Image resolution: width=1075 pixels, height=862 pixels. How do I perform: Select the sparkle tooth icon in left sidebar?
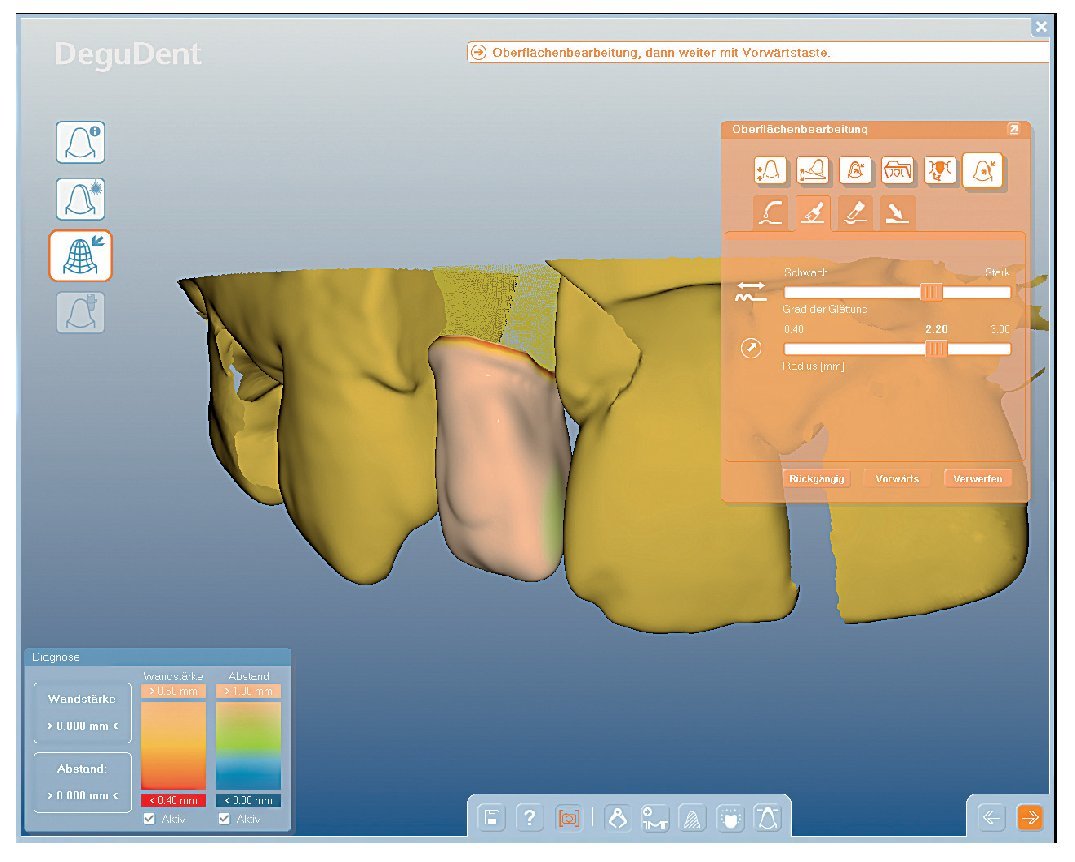[x=80, y=199]
